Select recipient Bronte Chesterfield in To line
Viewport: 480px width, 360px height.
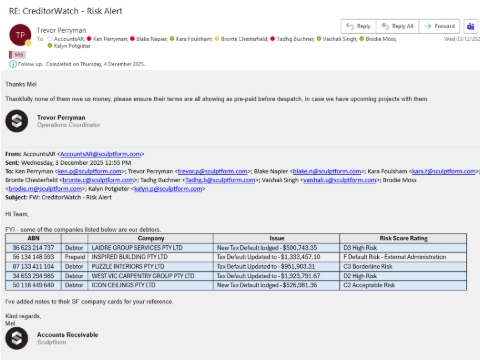click(244, 39)
